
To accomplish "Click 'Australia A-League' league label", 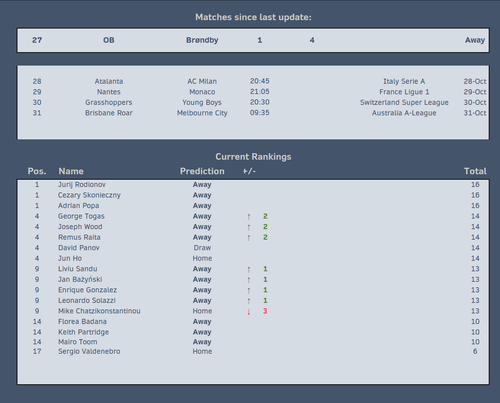I will (404, 113).
